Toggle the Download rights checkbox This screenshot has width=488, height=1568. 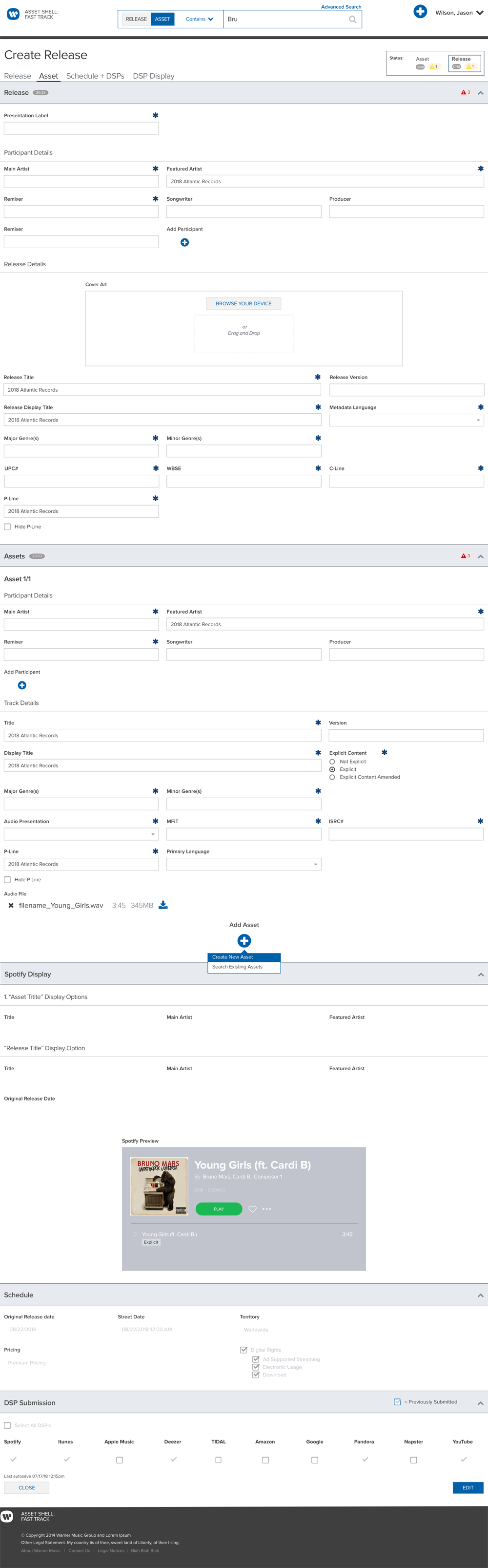pos(256,1375)
